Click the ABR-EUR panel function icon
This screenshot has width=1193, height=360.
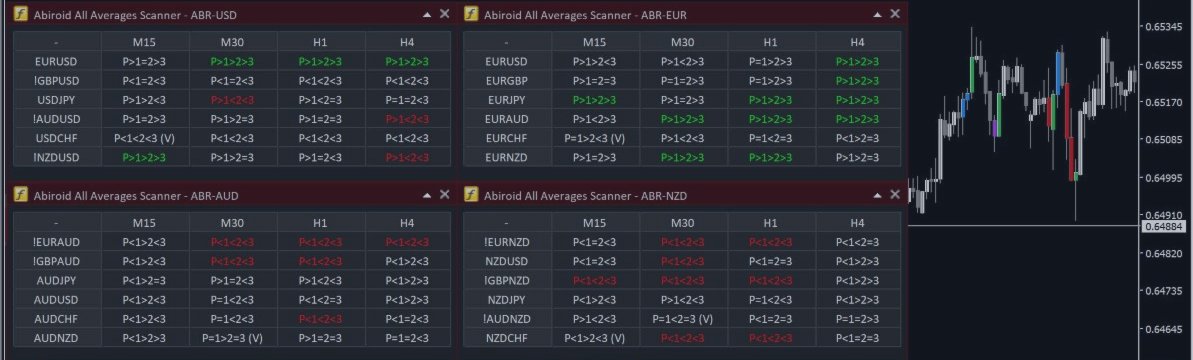click(x=472, y=14)
